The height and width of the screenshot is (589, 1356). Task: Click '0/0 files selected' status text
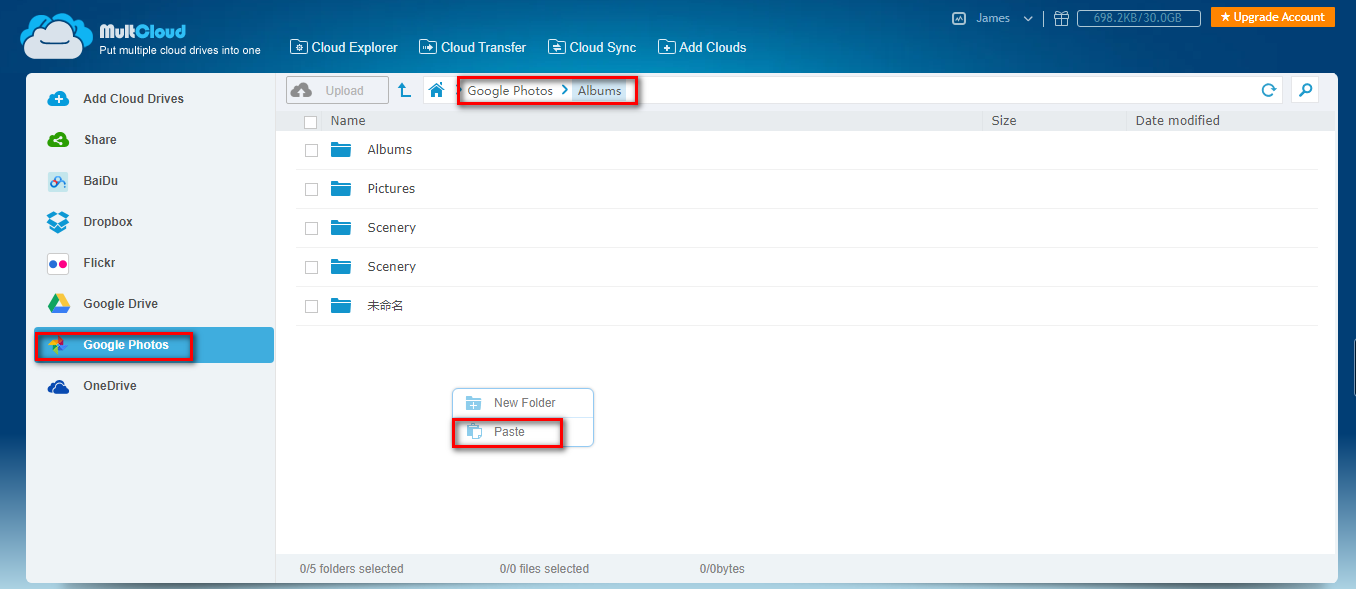(544, 569)
